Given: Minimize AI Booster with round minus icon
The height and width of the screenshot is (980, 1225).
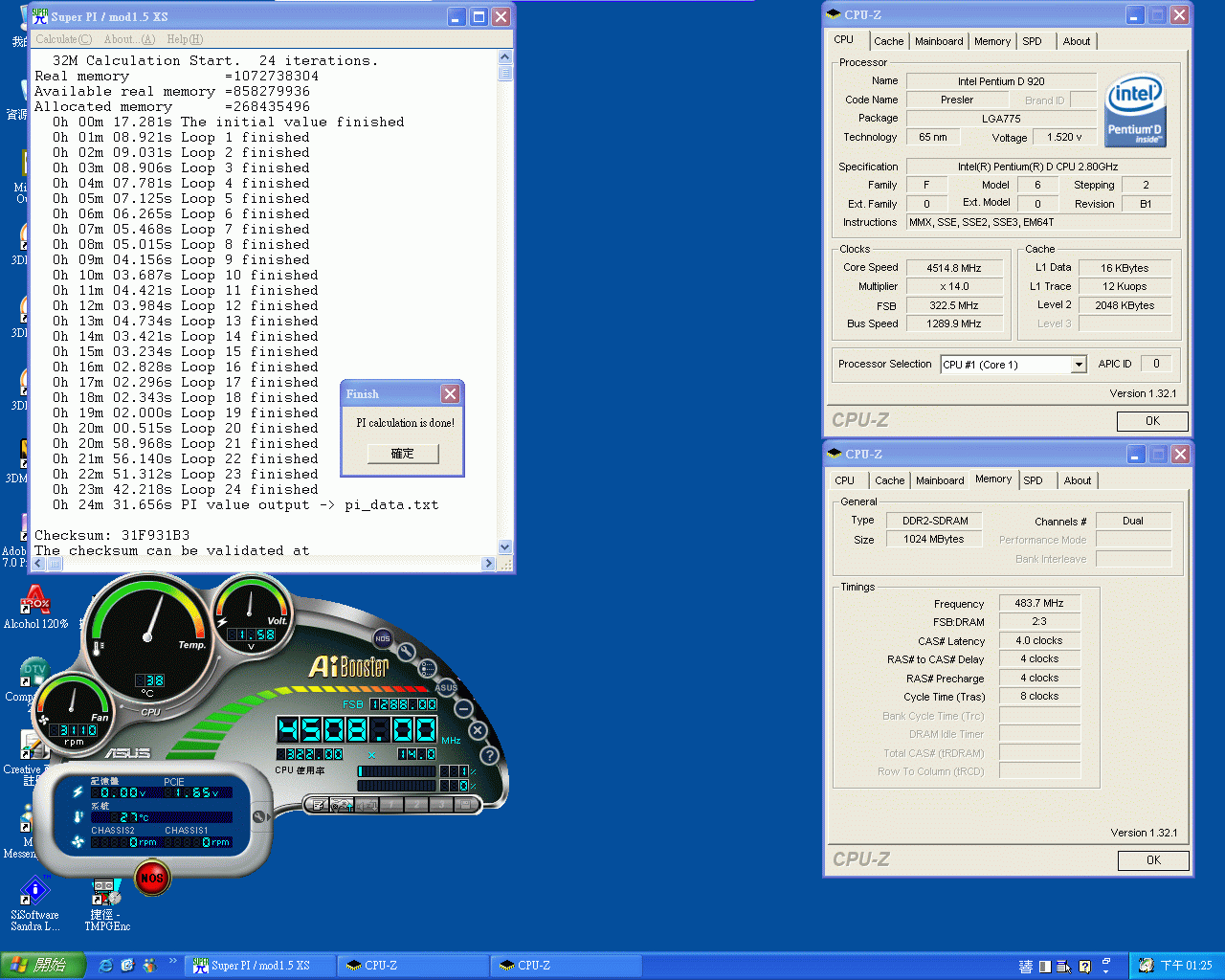Looking at the screenshot, I should (x=463, y=709).
